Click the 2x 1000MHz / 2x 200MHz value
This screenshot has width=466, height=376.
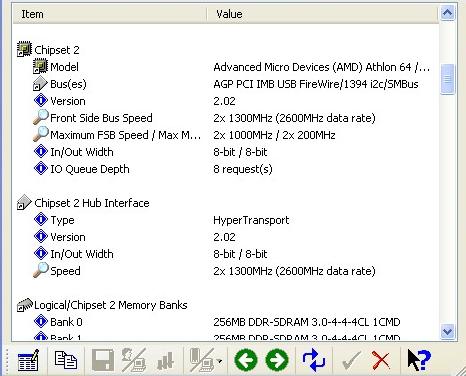click(x=274, y=135)
